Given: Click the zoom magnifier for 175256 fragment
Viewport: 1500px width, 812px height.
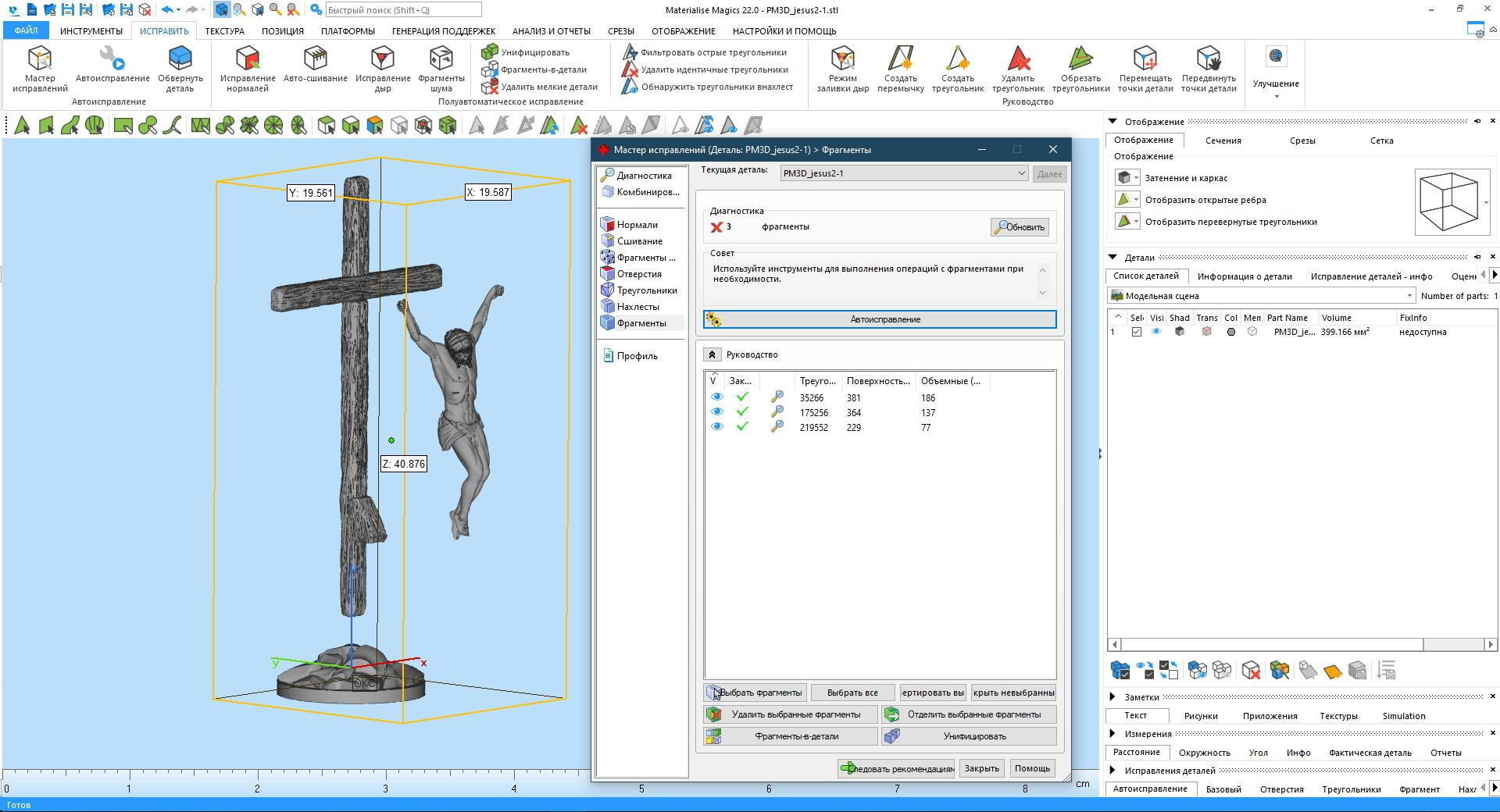Looking at the screenshot, I should [x=777, y=412].
